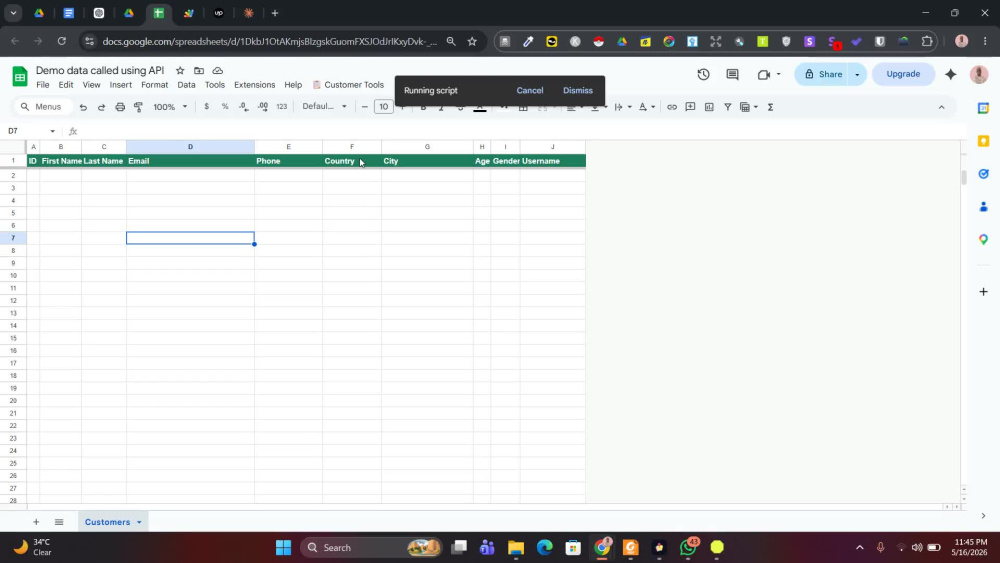Format as currency with dollar icon
Screen dimensions: 1000x563
point(206,106)
